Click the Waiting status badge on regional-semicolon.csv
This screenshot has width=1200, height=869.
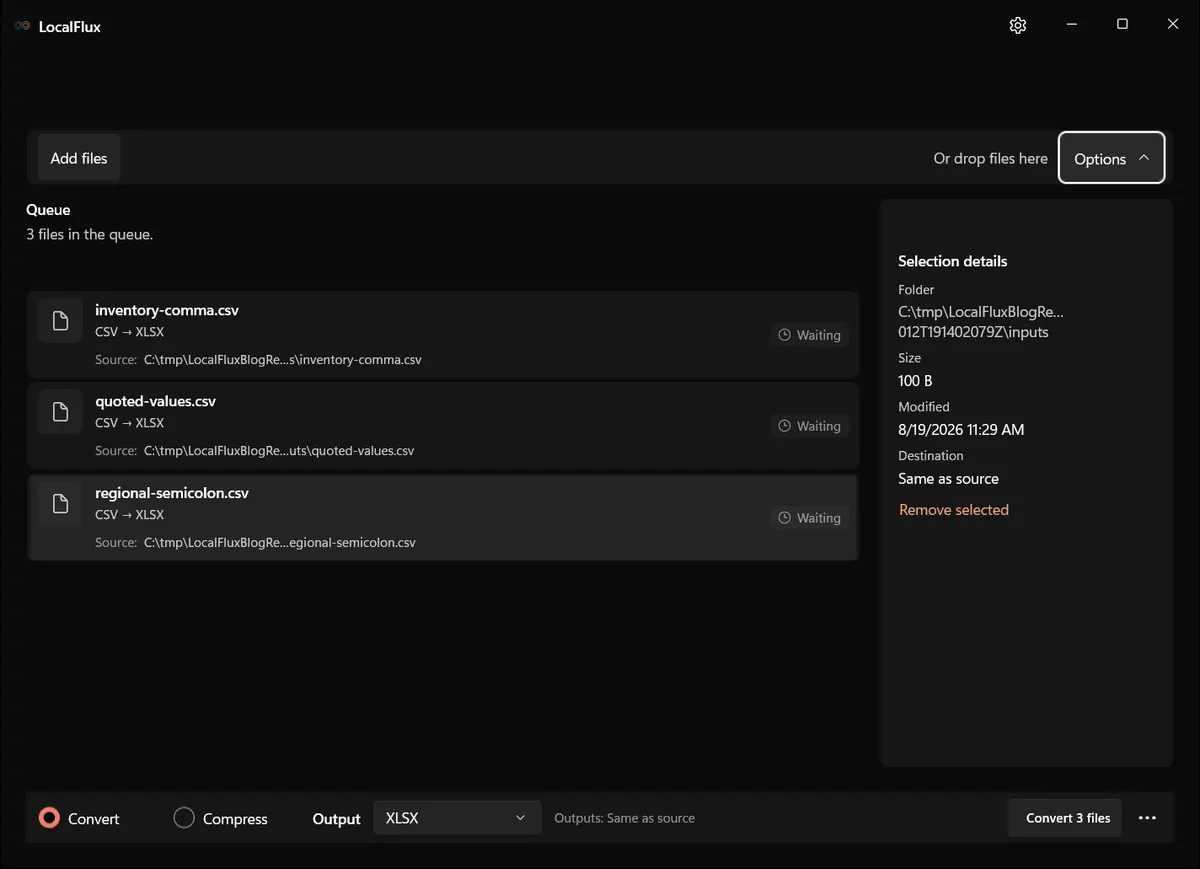810,518
